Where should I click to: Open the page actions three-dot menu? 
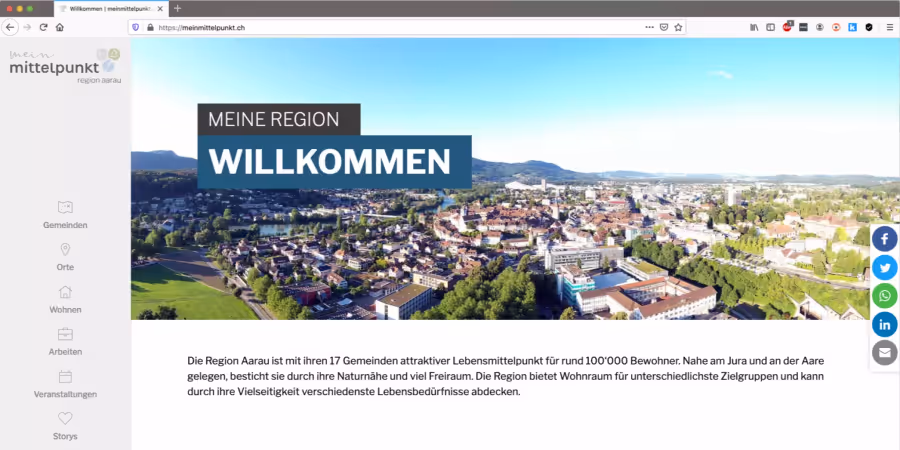[649, 27]
